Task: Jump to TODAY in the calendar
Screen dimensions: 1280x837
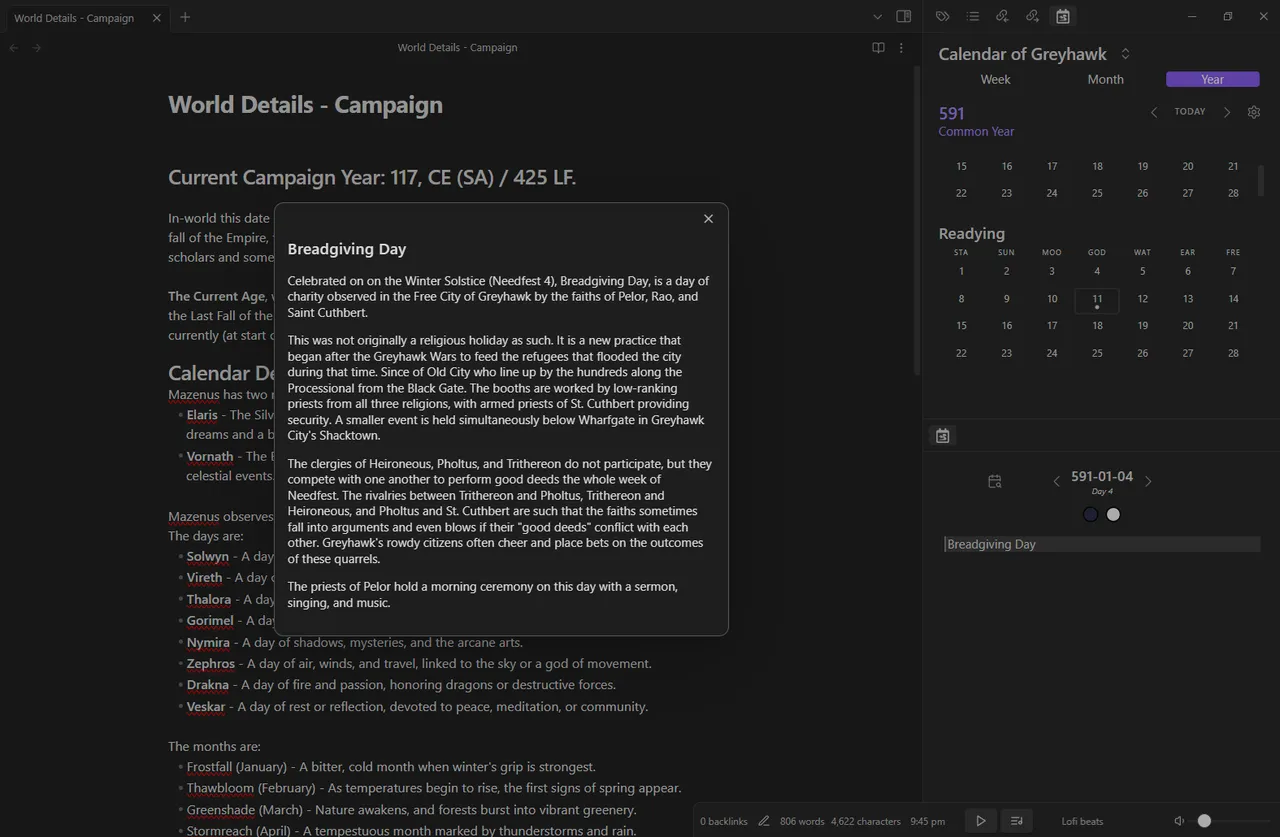Action: point(1190,112)
